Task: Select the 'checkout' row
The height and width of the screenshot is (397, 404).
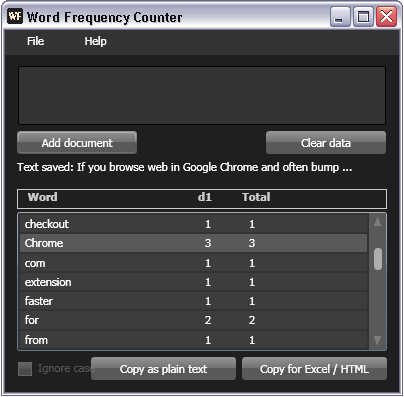Action: click(193, 224)
